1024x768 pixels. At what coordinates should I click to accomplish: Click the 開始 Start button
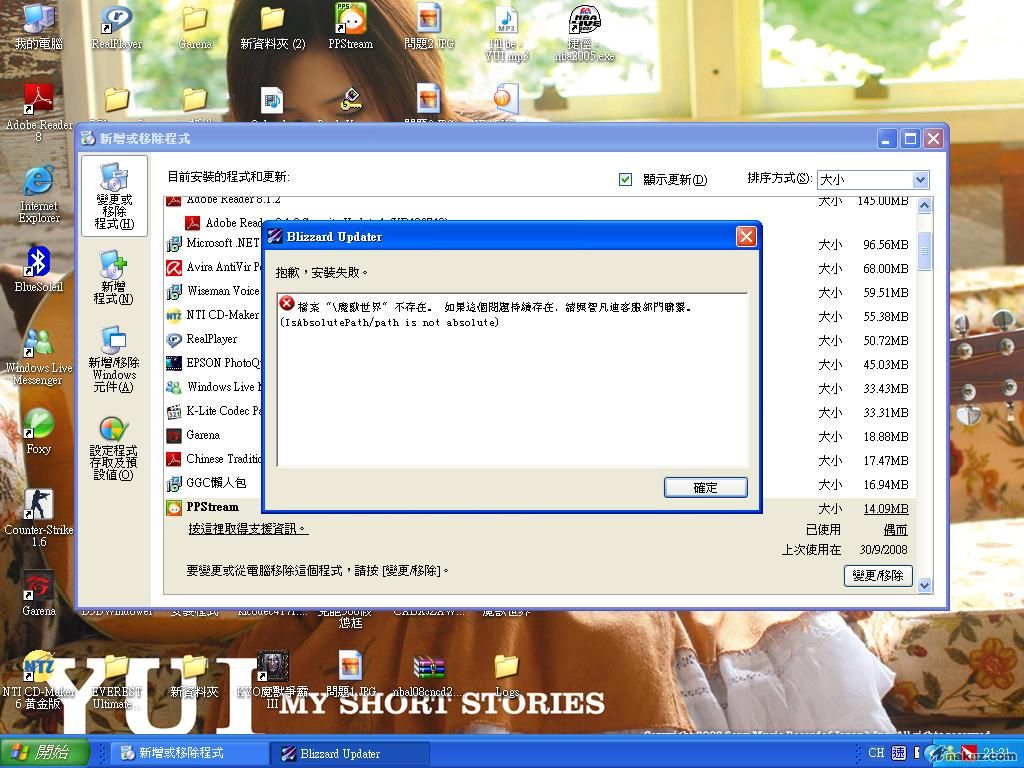click(44, 752)
